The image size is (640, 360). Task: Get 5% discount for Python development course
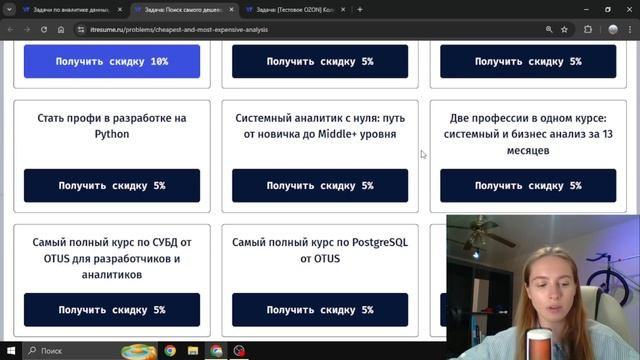pyautogui.click(x=112, y=185)
